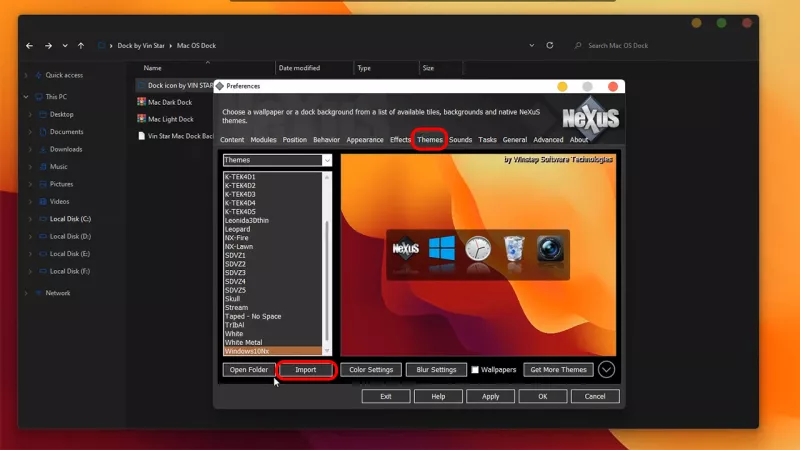Toggle the Wallpapers checkbox

[x=475, y=369]
